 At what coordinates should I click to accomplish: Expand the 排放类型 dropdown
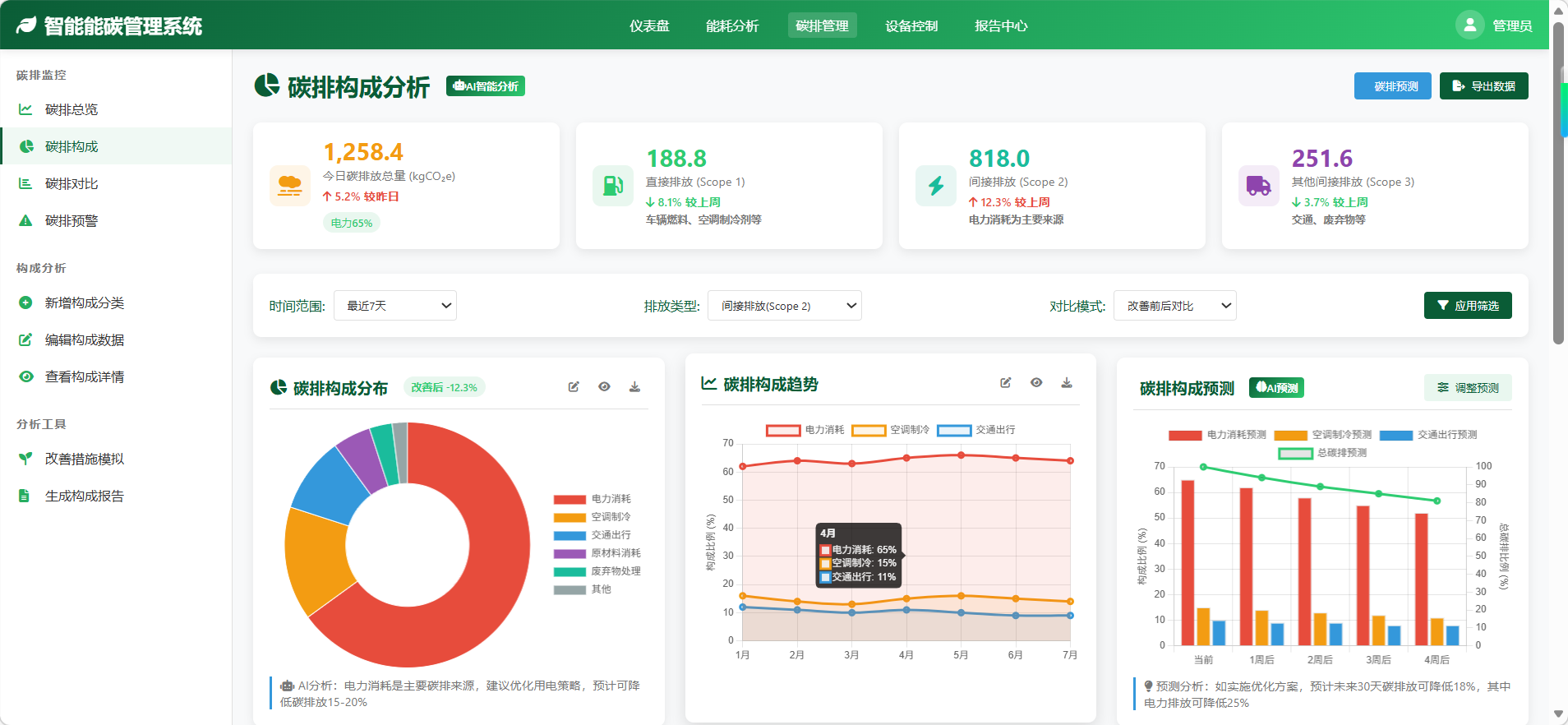[784, 306]
